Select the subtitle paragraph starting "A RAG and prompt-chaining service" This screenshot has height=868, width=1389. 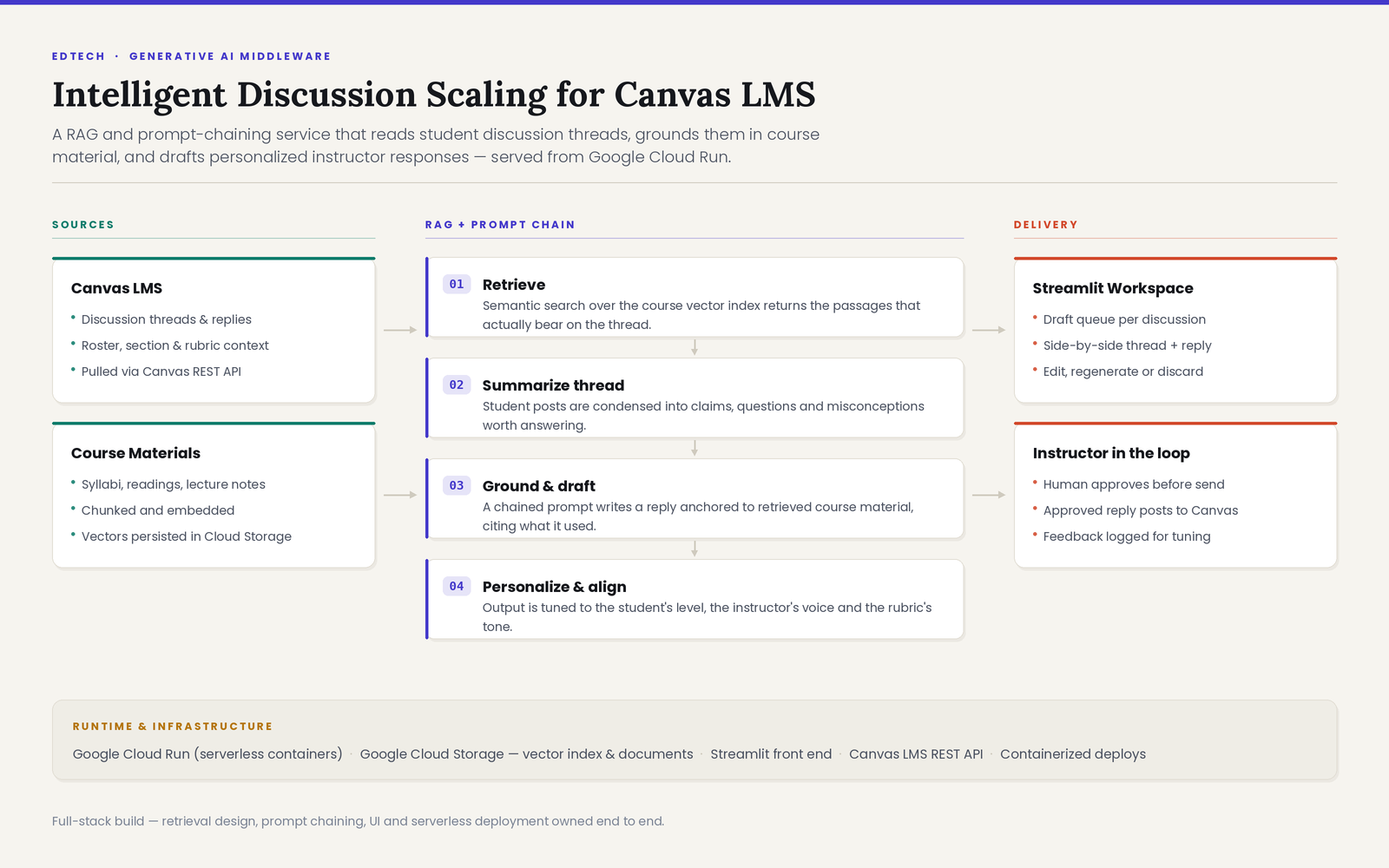point(436,146)
